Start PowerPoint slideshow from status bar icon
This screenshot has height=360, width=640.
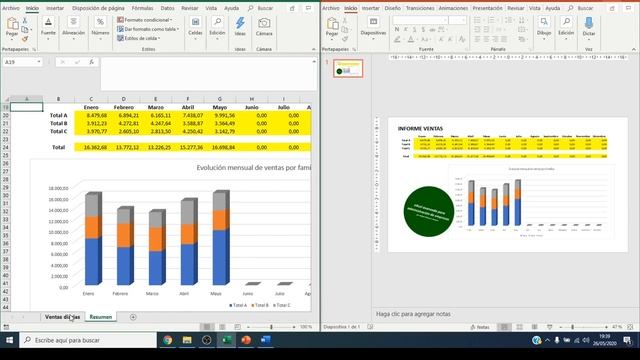point(550,327)
